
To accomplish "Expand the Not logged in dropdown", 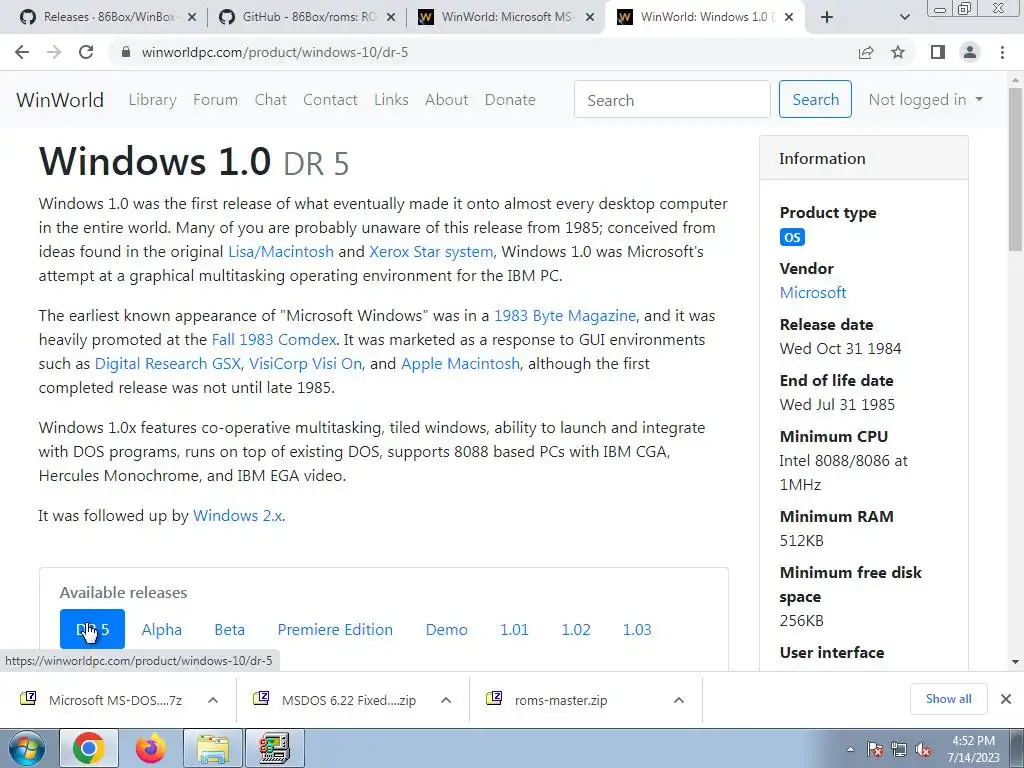I will click(x=925, y=100).
